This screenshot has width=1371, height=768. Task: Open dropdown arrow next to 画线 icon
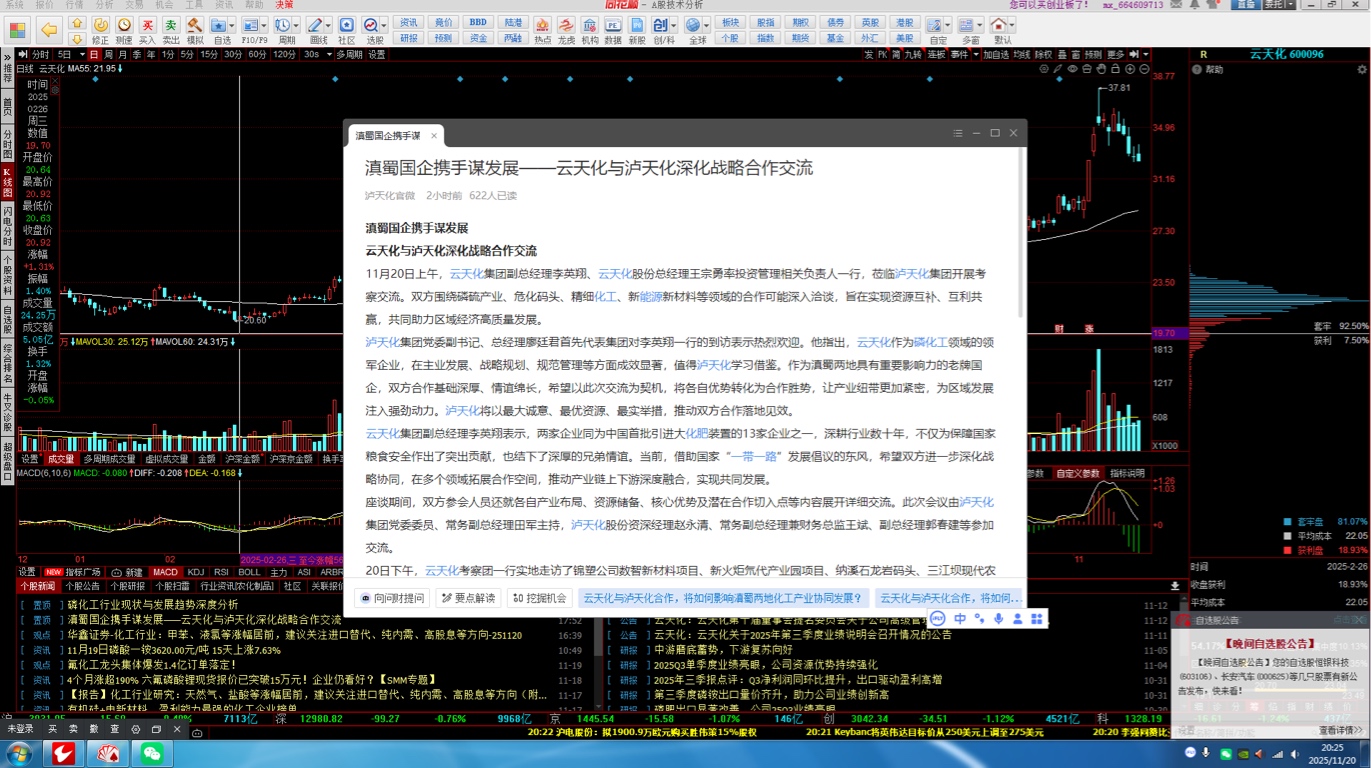tap(328, 24)
